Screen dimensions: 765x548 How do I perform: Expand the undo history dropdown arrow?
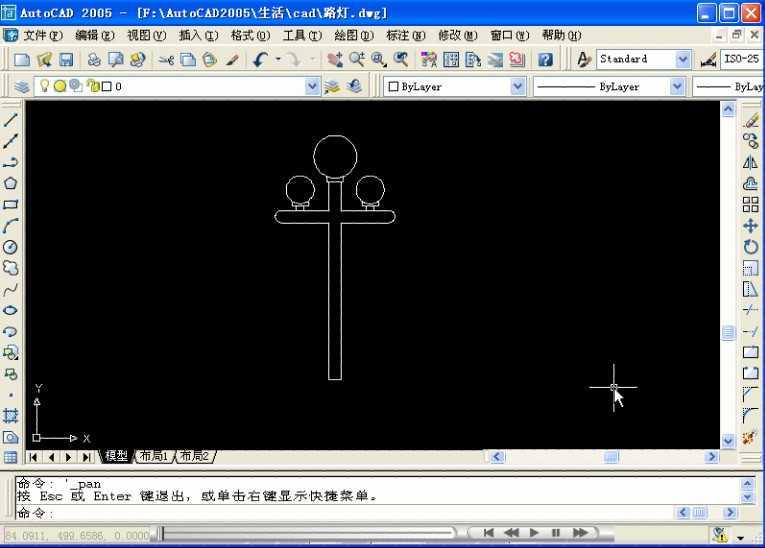point(278,60)
